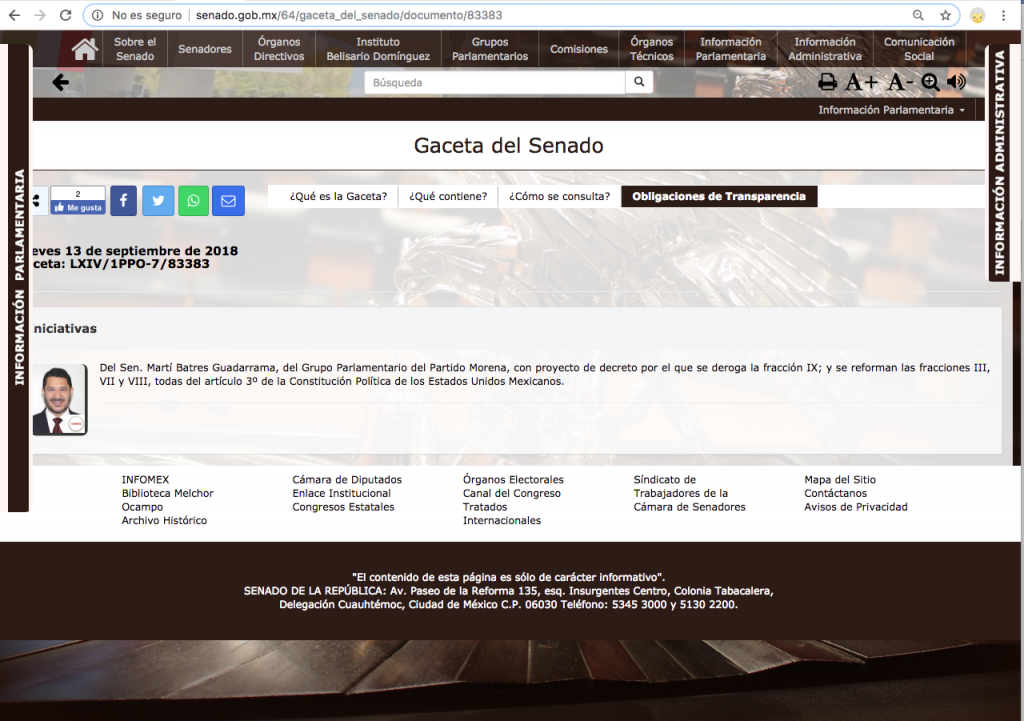Go back using the black left arrow
Viewport: 1024px width, 721px height.
pos(60,83)
